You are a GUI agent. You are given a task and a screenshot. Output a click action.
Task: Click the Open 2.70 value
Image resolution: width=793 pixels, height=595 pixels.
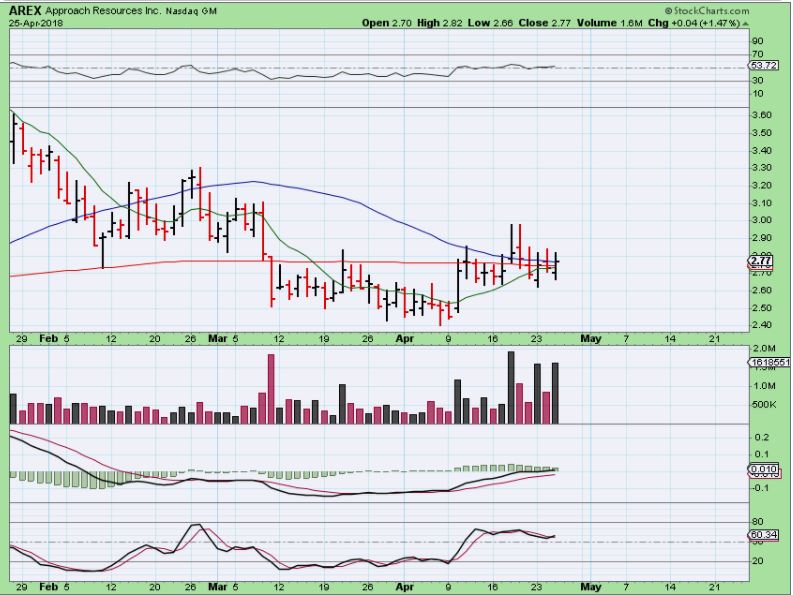click(x=386, y=23)
